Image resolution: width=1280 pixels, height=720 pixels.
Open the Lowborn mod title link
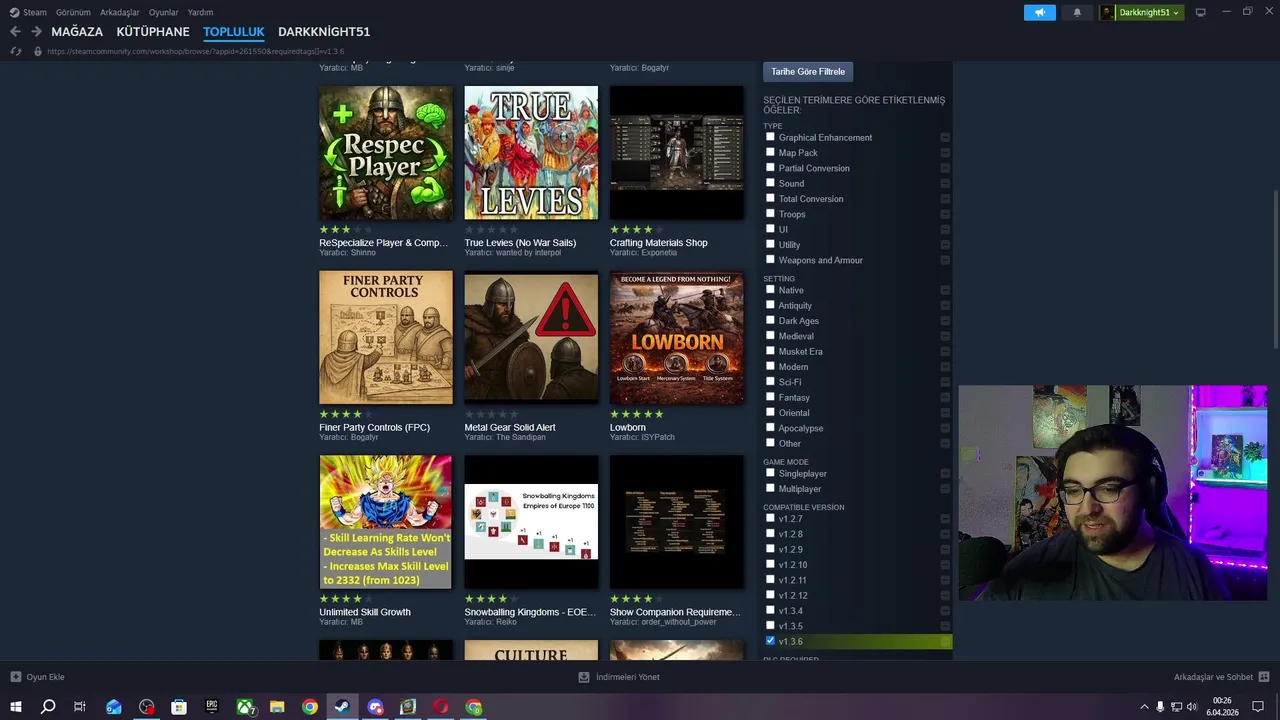[x=628, y=427]
